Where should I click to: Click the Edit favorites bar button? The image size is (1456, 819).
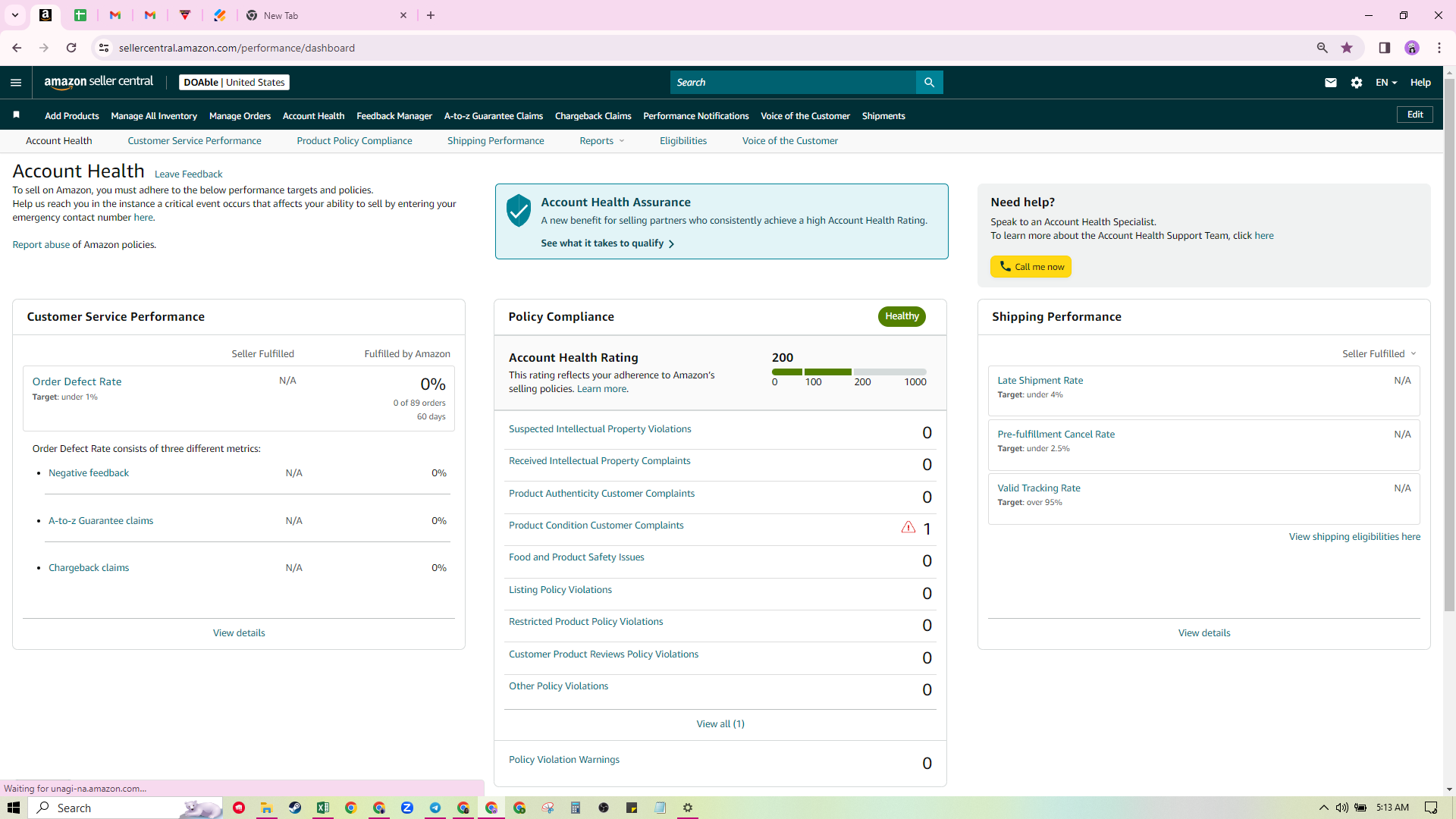1415,115
